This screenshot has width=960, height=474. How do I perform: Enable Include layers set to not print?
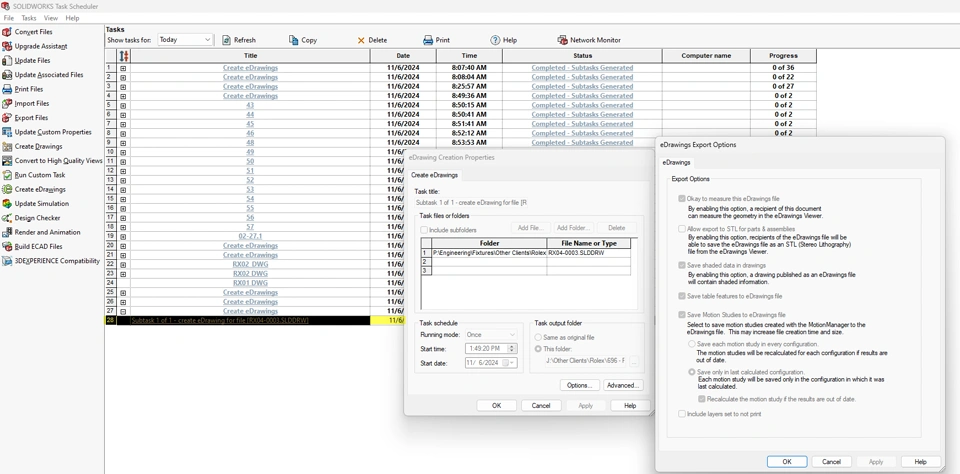pos(681,414)
